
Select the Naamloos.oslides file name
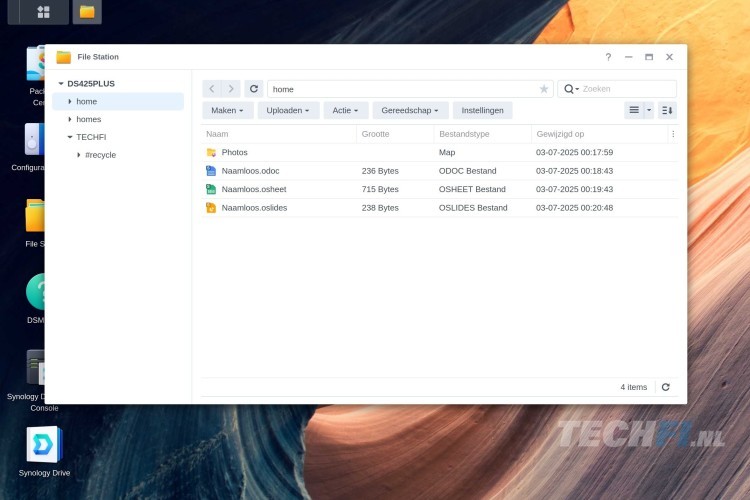(x=254, y=208)
